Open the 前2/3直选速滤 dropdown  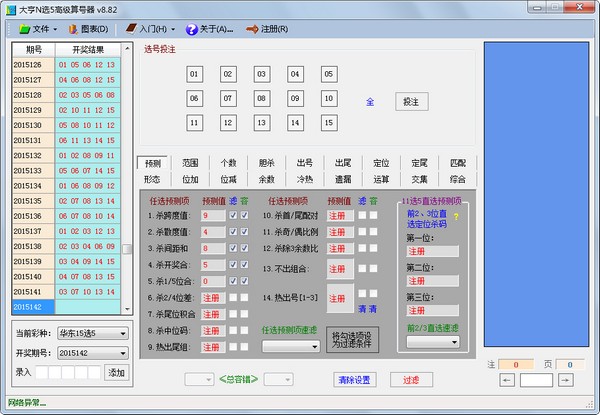[433, 342]
